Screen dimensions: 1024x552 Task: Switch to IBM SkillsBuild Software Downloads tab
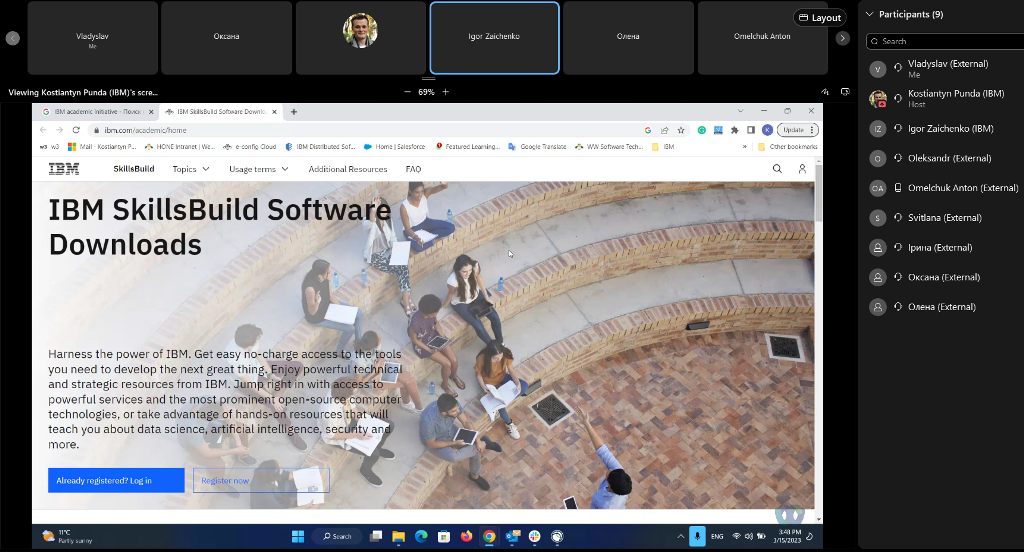point(221,112)
